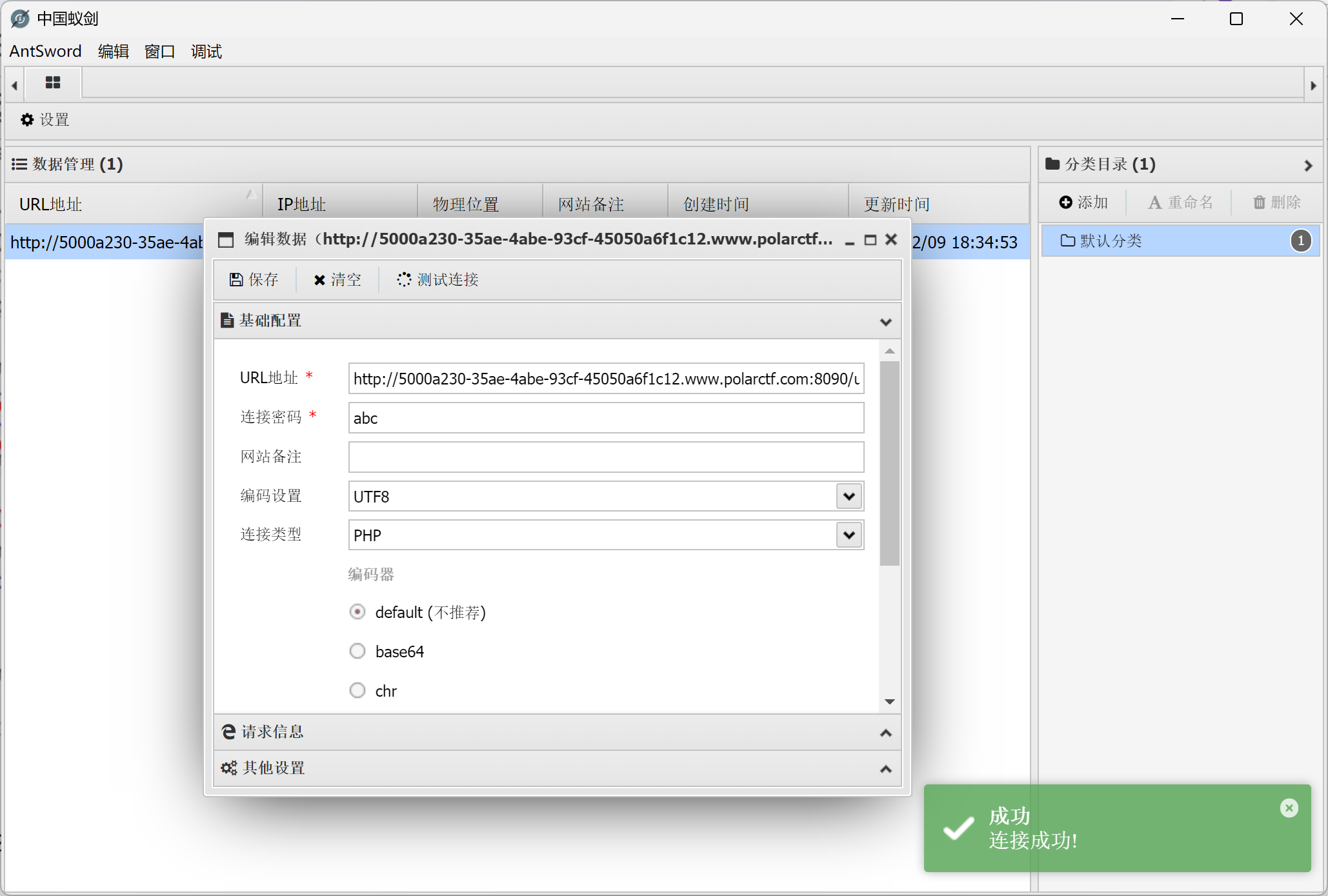
Task: Open the grid home tab icon
Action: click(x=53, y=83)
